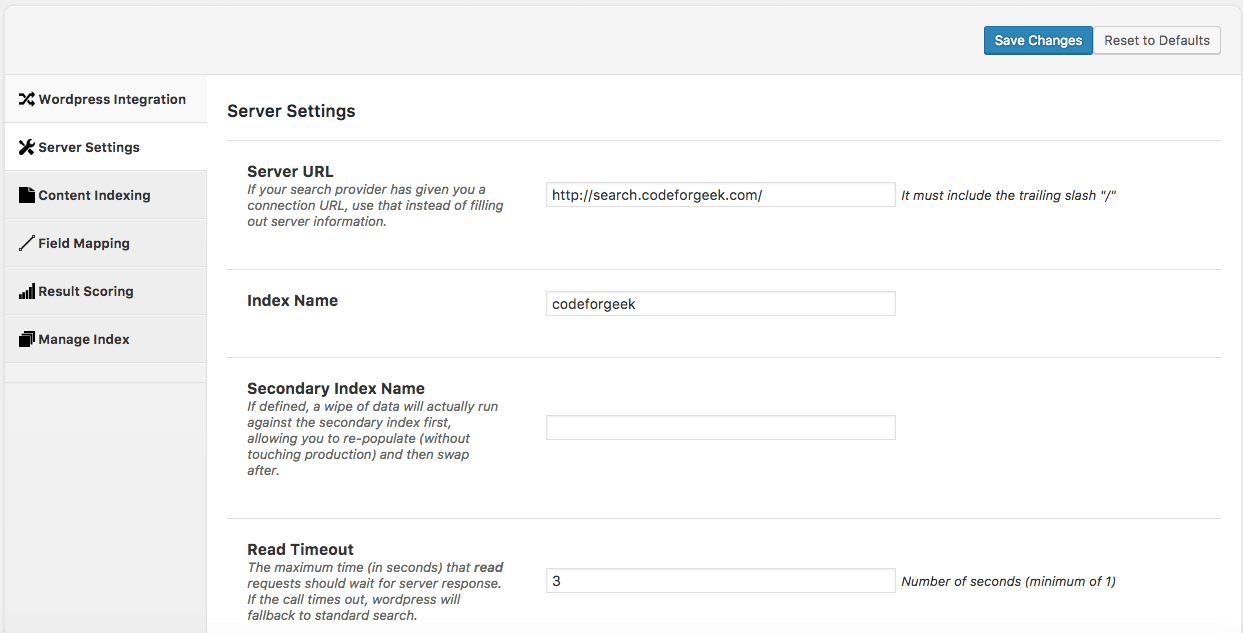
Task: Click the Server Settings section heading
Action: 291,111
